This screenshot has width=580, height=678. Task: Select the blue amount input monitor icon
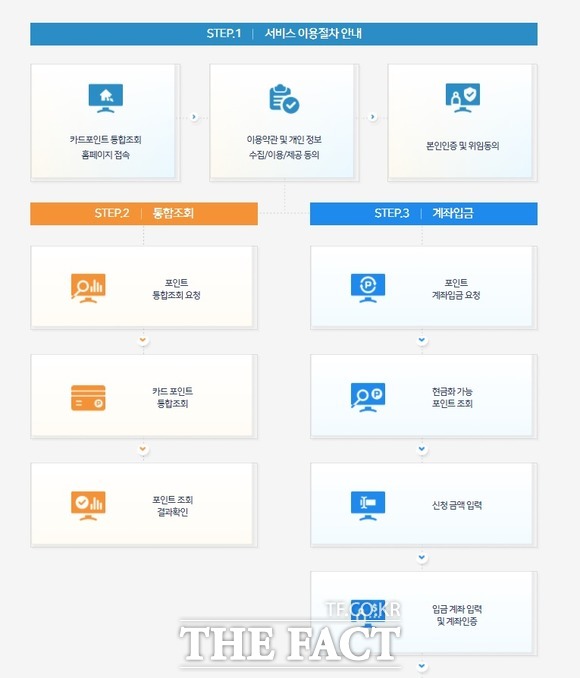tap(368, 506)
